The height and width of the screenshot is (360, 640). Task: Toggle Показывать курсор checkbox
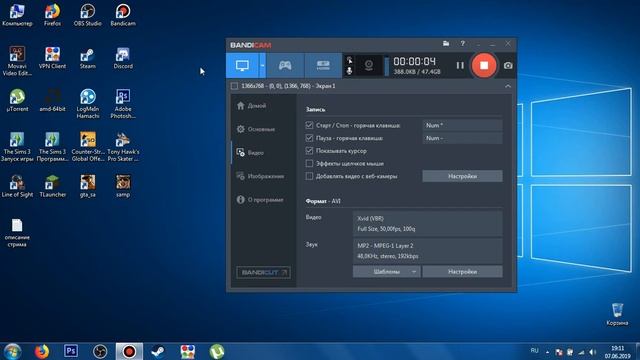click(309, 151)
